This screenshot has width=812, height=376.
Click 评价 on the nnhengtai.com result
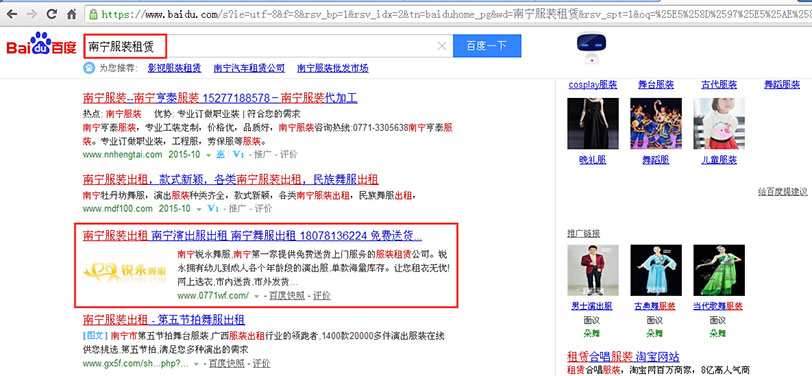click(x=289, y=154)
